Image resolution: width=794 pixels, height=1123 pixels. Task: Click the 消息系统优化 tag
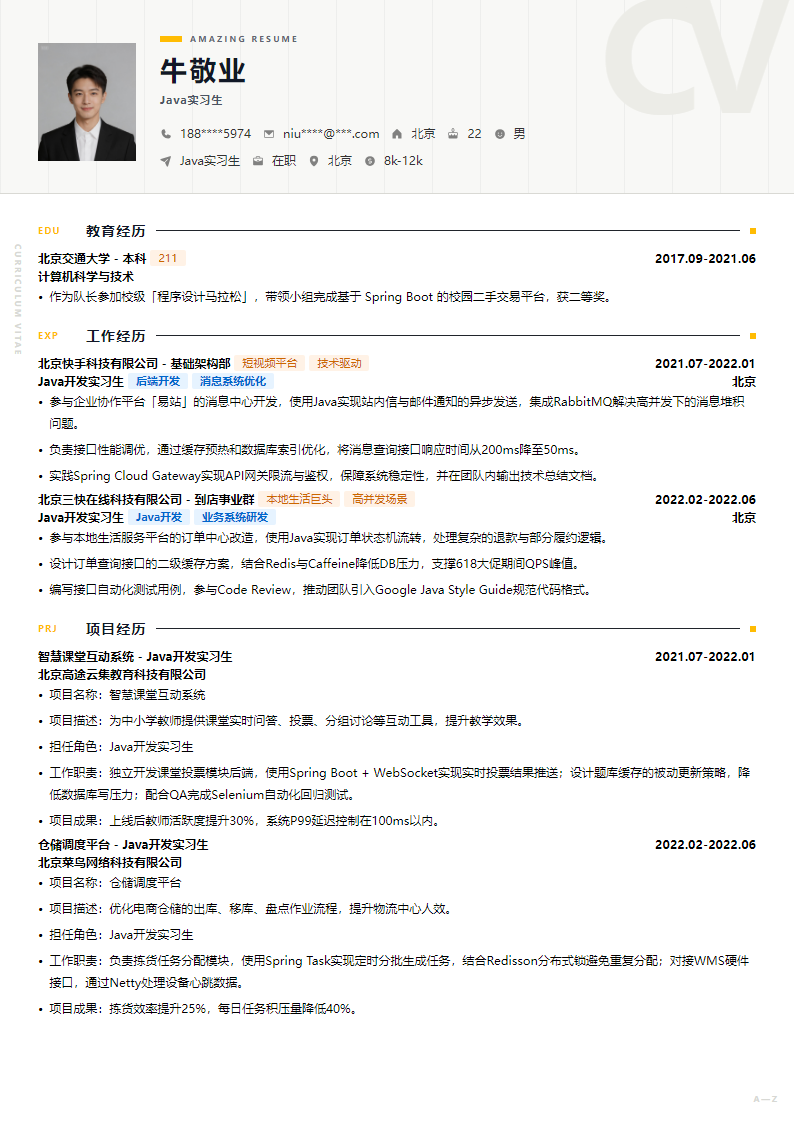click(x=233, y=381)
